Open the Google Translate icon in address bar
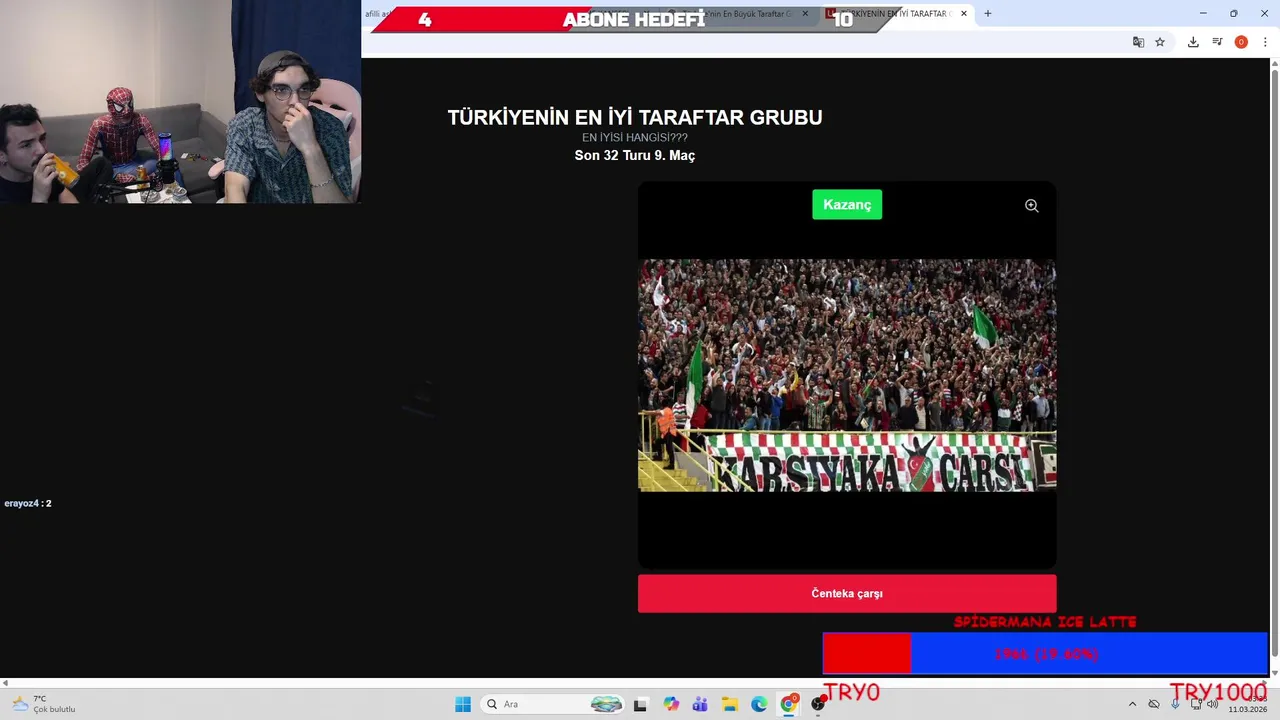The width and height of the screenshot is (1280, 720). 1138,42
